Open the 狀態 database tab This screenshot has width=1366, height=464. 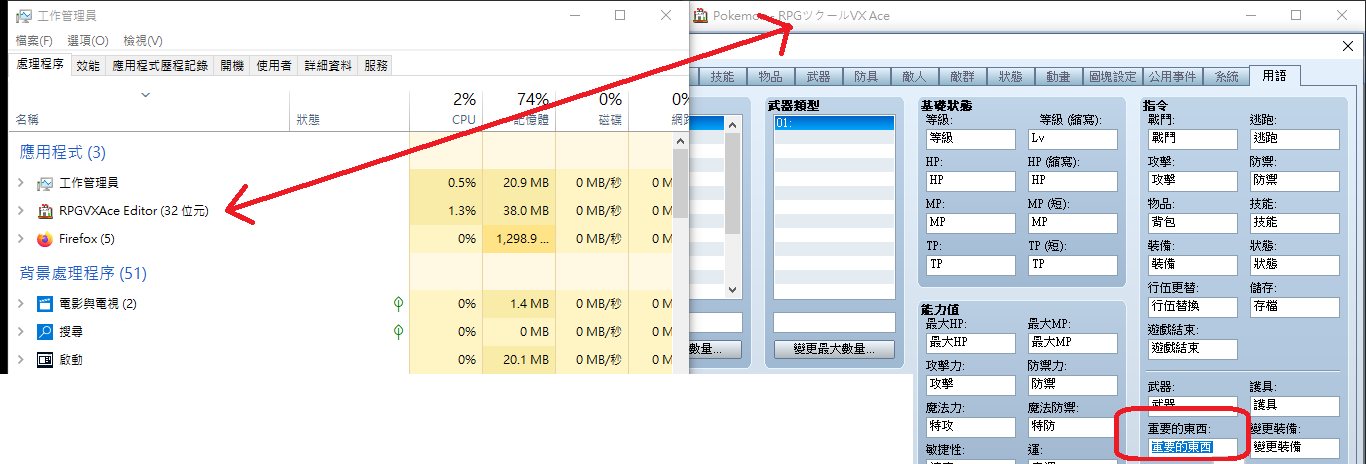(1010, 77)
